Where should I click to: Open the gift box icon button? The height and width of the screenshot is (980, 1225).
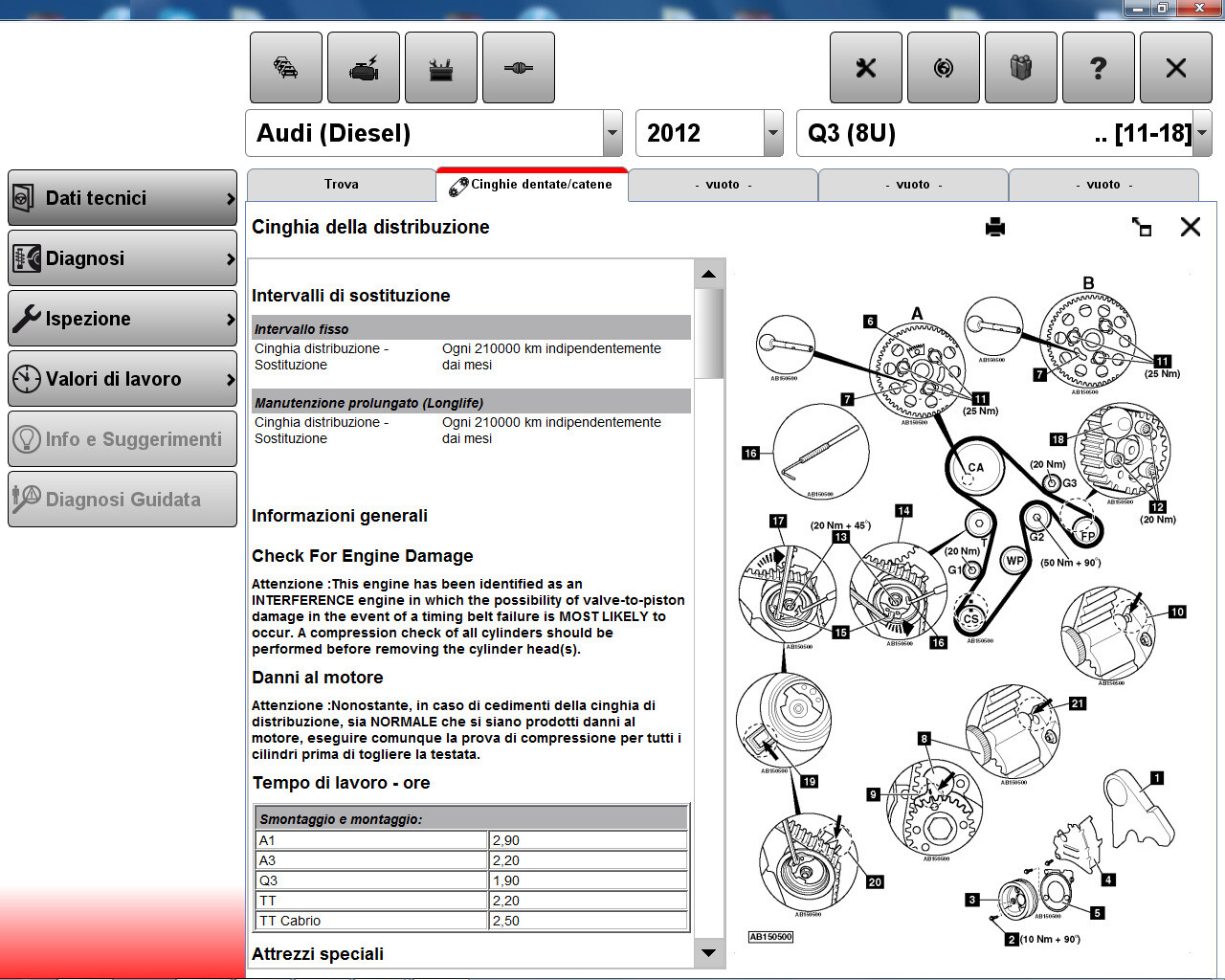click(x=1021, y=68)
